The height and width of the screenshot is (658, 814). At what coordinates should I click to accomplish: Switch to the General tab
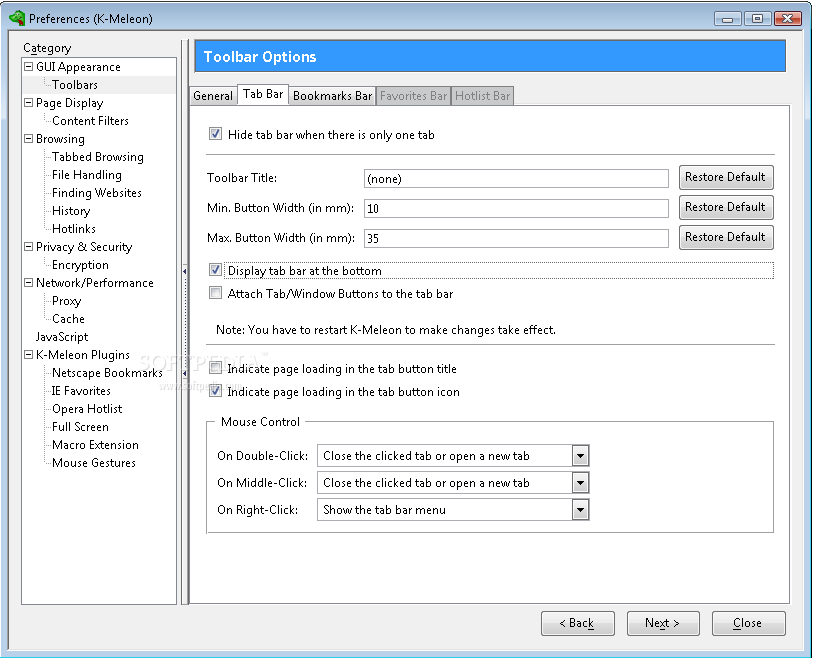[213, 96]
